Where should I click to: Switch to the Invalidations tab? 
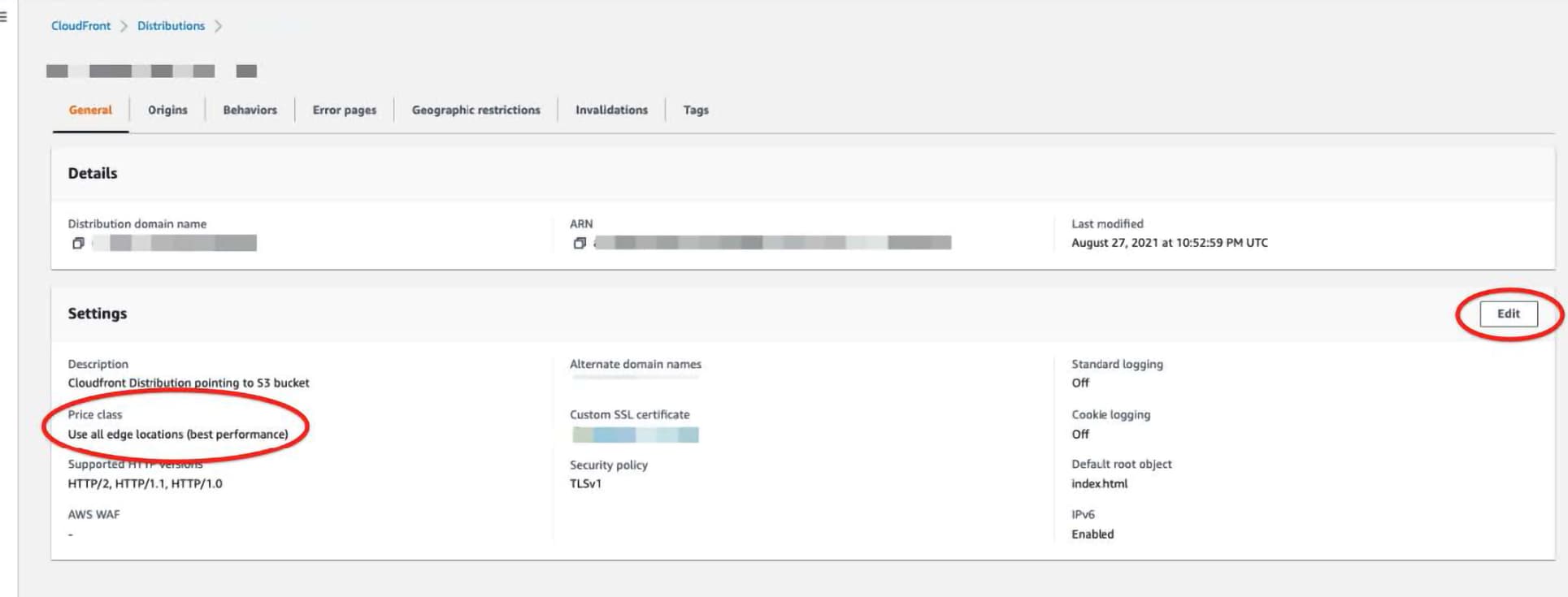pos(611,110)
